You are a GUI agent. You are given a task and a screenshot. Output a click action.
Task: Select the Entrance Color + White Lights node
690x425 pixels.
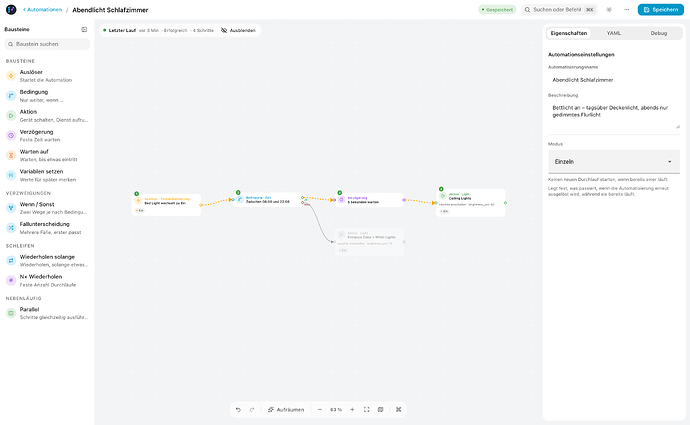click(x=369, y=242)
